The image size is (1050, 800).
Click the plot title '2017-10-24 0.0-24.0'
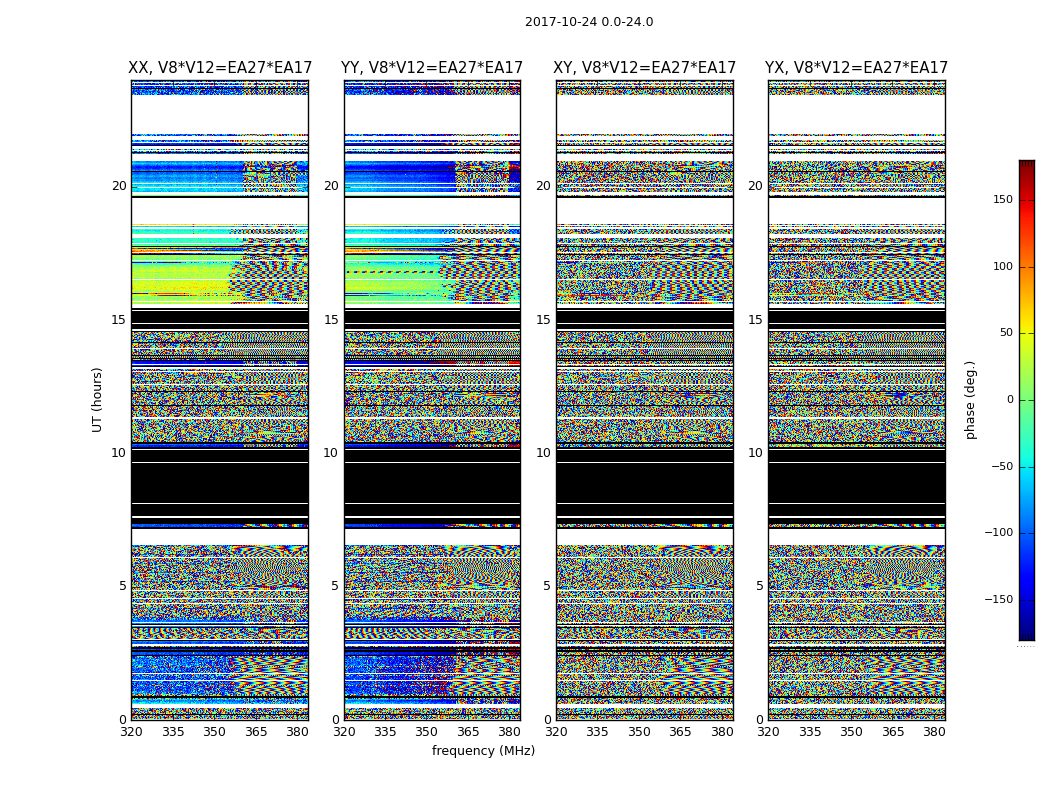[x=589, y=22]
